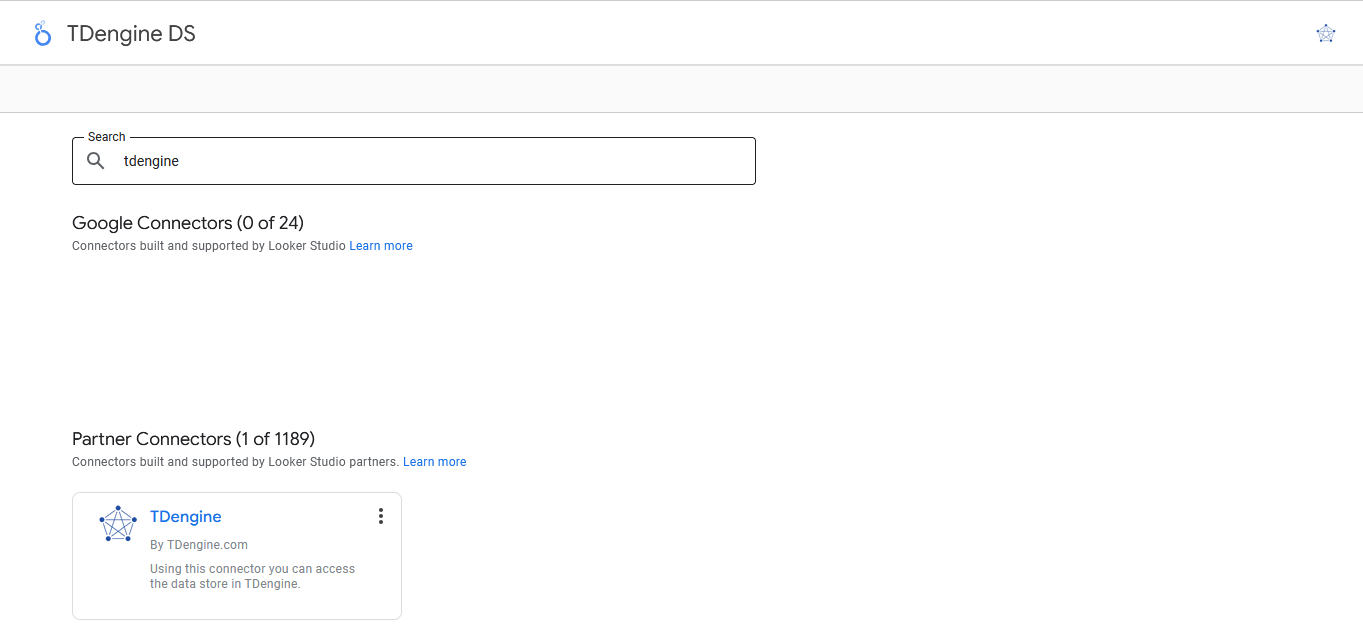Click the TDengine connector logo icon

pyautogui.click(x=118, y=524)
